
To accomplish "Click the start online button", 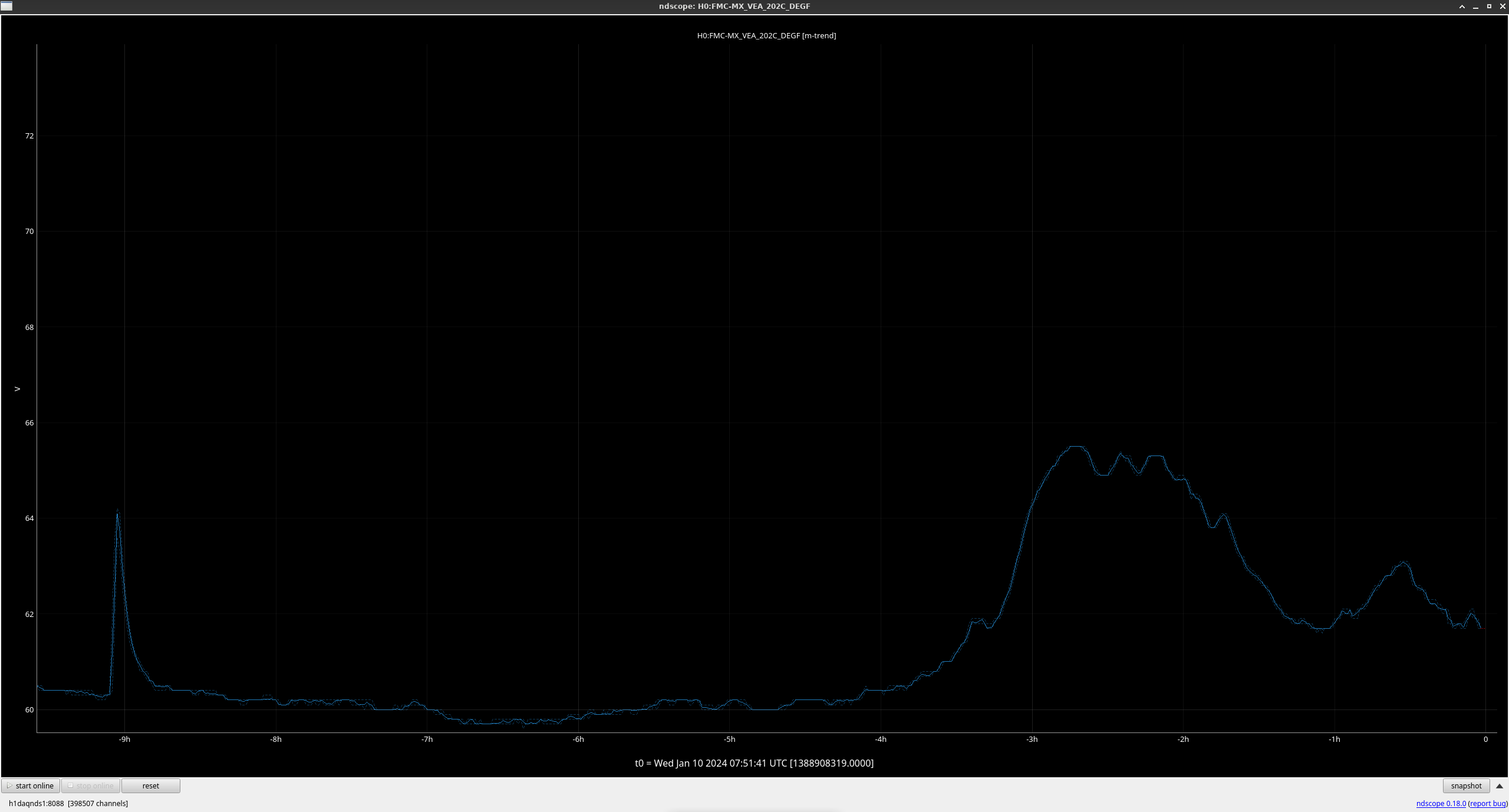I will click(x=31, y=785).
